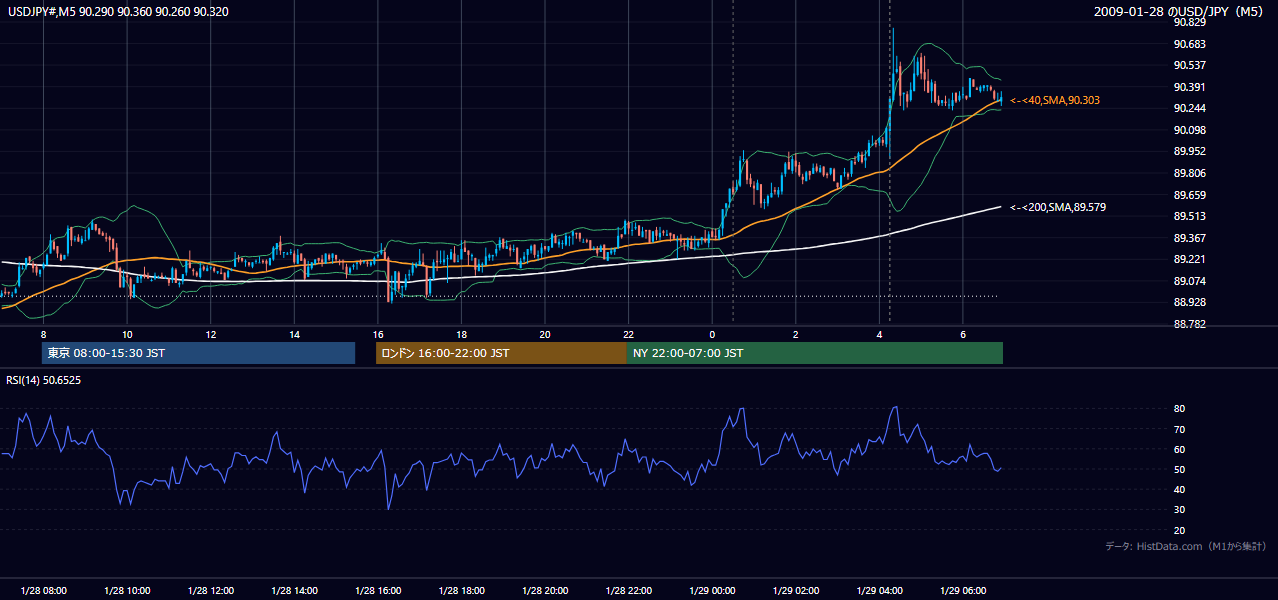The width and height of the screenshot is (1278, 600).
Task: Click hour label 8 under the price chart
Action: (43, 334)
